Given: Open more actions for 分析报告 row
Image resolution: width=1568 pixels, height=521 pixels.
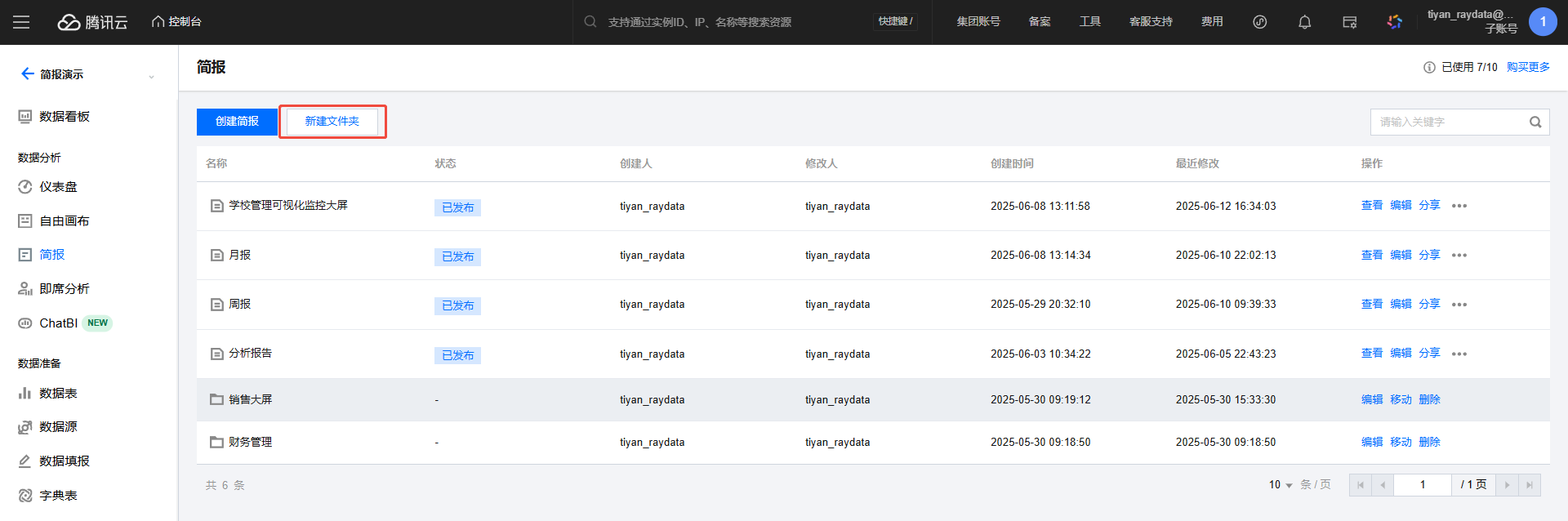Looking at the screenshot, I should pos(1459,354).
